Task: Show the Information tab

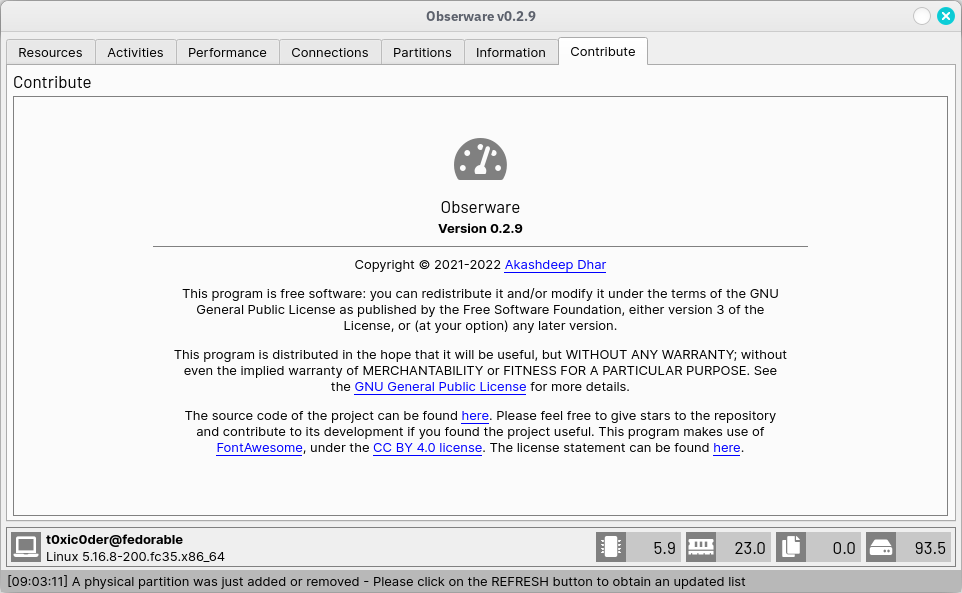Action: click(x=510, y=52)
